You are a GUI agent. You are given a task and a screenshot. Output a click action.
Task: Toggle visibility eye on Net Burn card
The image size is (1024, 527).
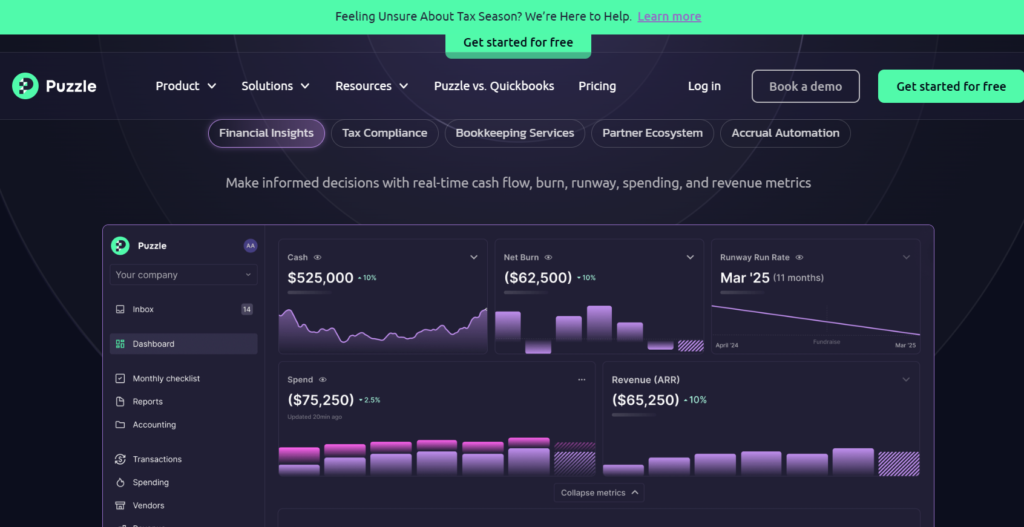[x=549, y=257]
